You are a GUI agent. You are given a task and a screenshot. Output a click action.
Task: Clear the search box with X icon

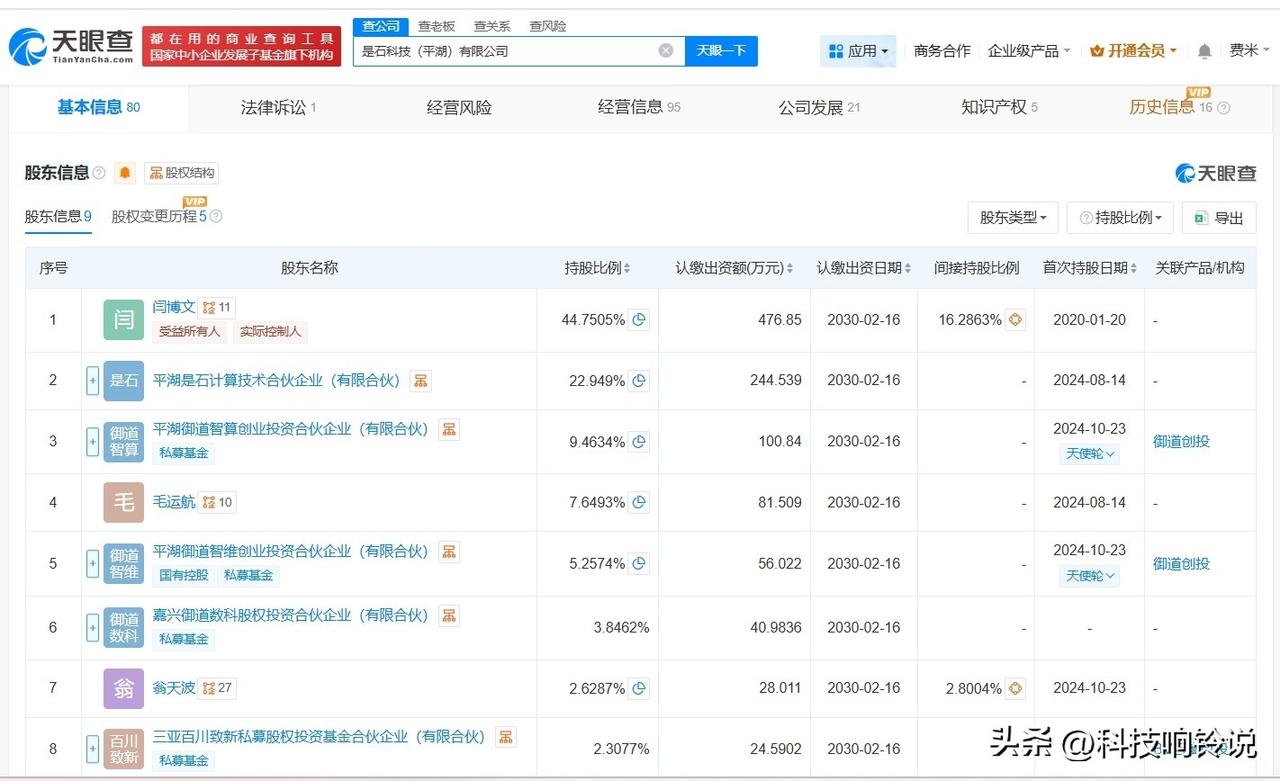point(666,51)
